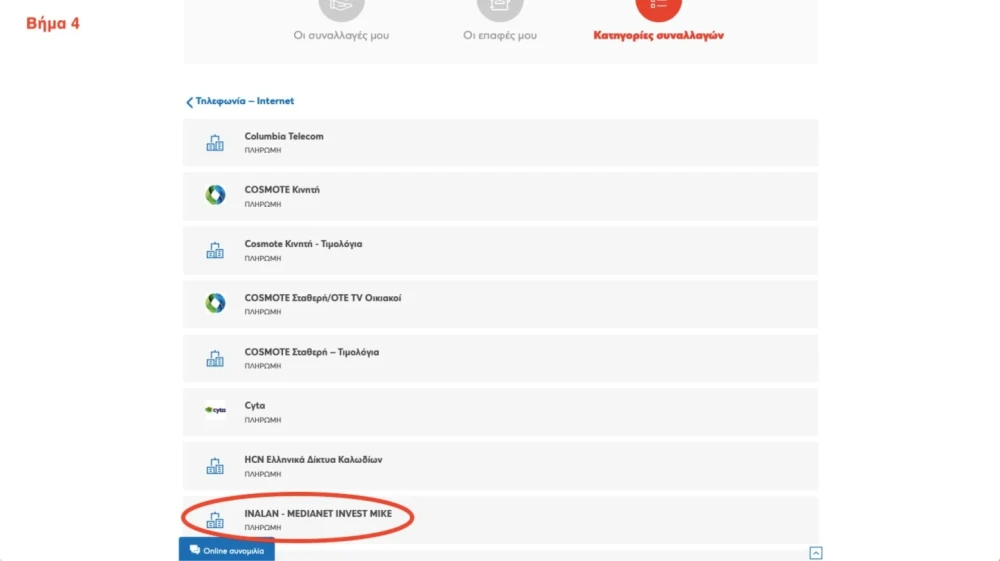Click the Οι επαφές μου circular icon
Image resolution: width=1000 pixels, height=561 pixels.
click(500, 9)
